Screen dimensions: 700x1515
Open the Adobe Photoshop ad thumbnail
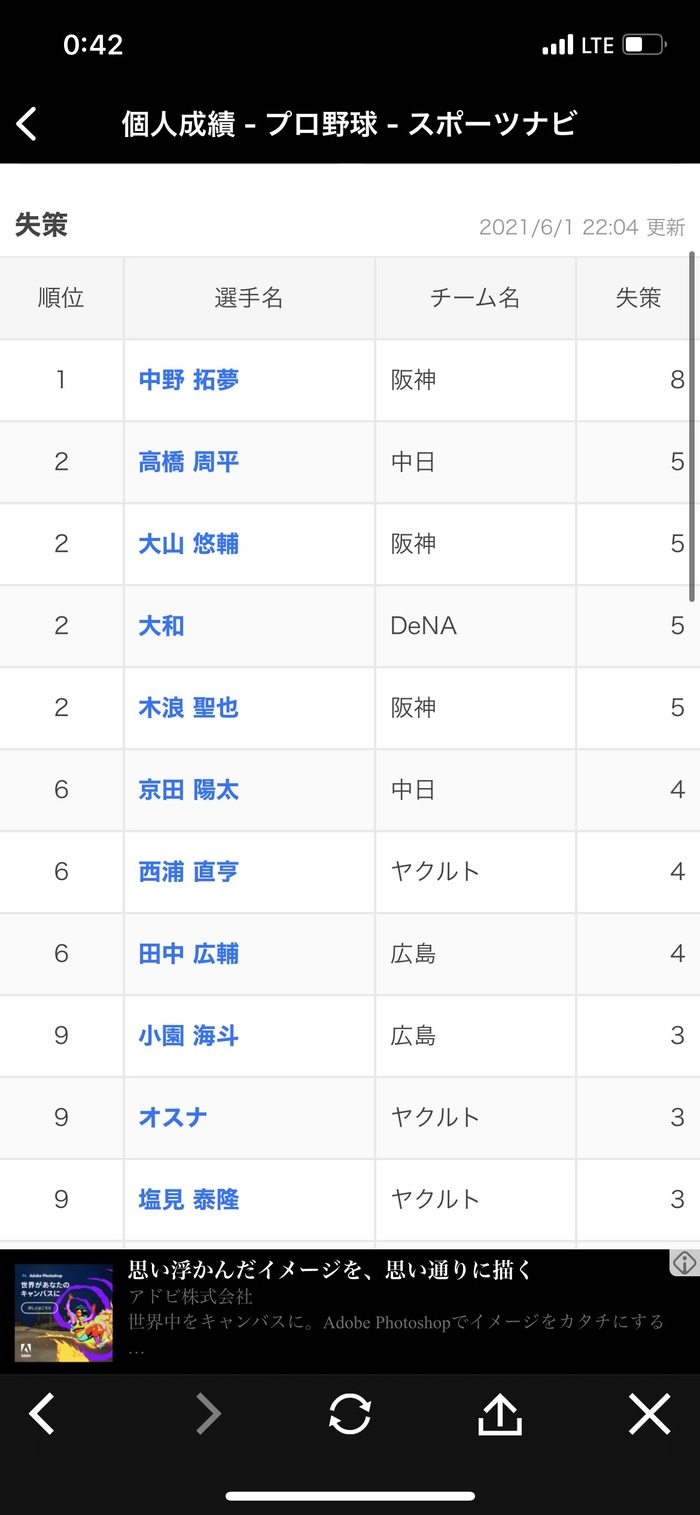(64, 1312)
